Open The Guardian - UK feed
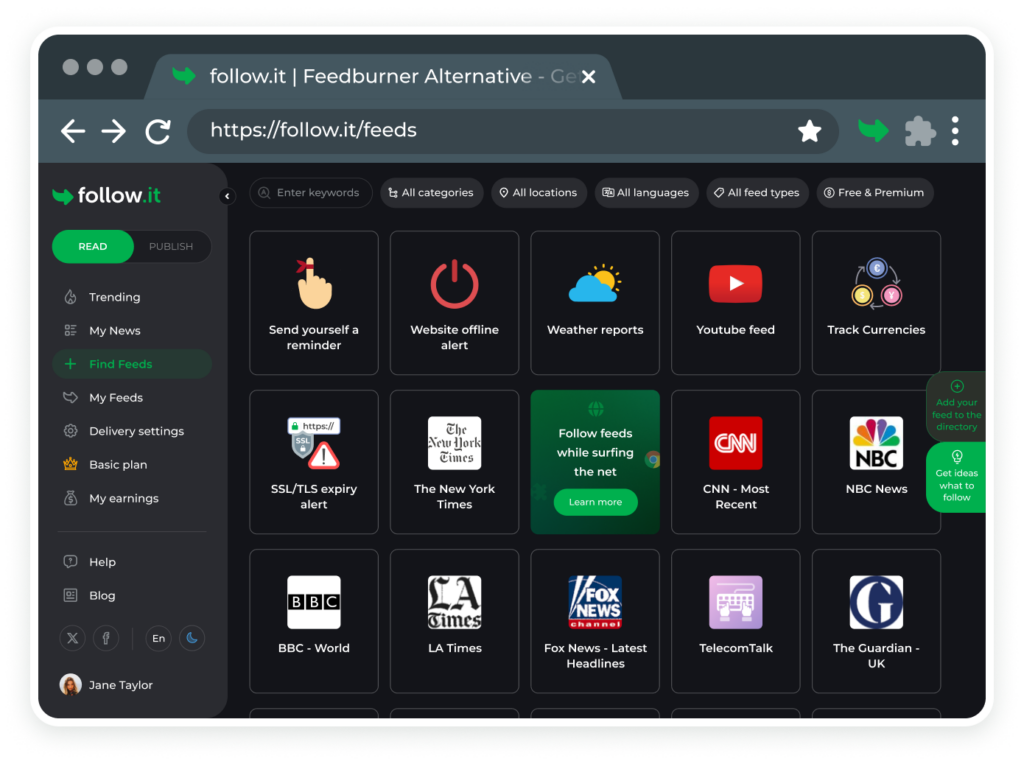 click(876, 621)
